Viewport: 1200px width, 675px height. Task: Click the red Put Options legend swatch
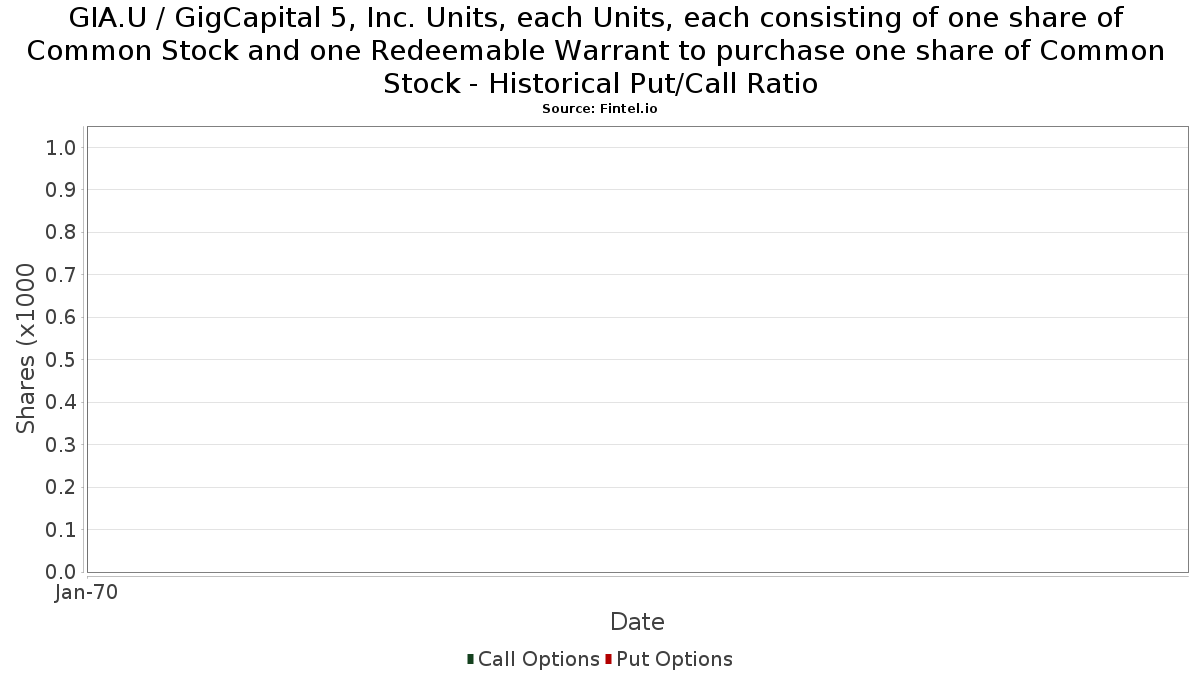[608, 659]
